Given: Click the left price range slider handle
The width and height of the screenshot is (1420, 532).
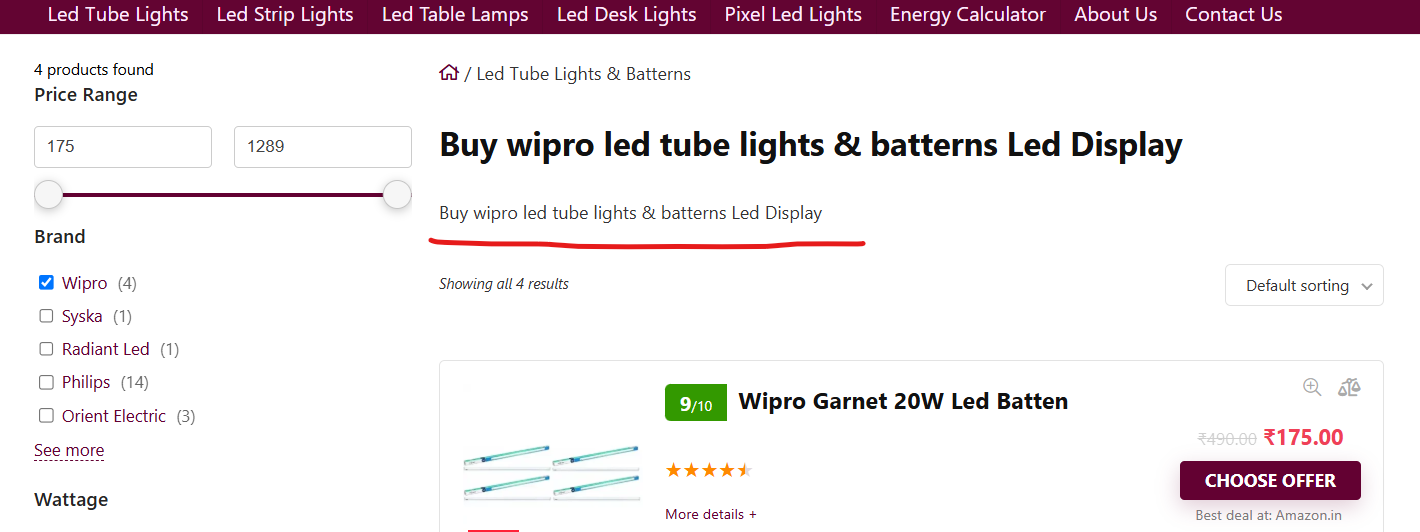Looking at the screenshot, I should tap(49, 195).
